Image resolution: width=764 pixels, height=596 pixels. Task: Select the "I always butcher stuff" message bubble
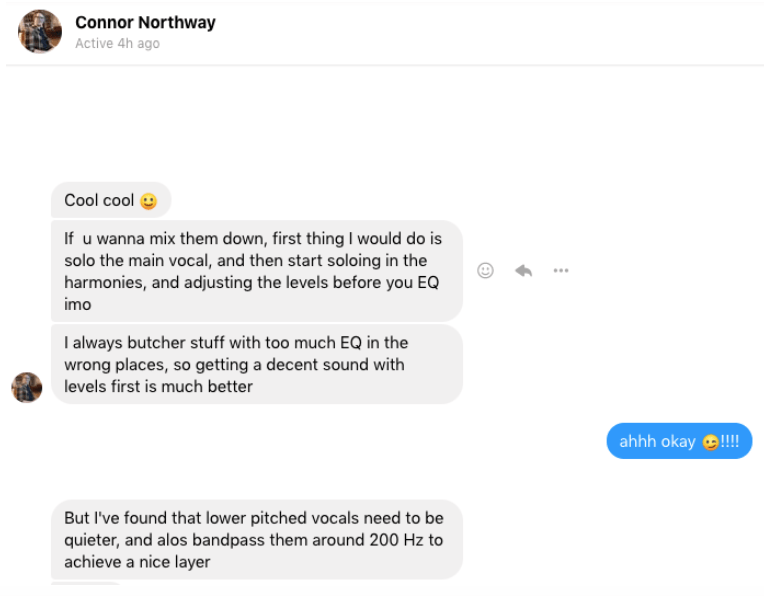pos(256,364)
